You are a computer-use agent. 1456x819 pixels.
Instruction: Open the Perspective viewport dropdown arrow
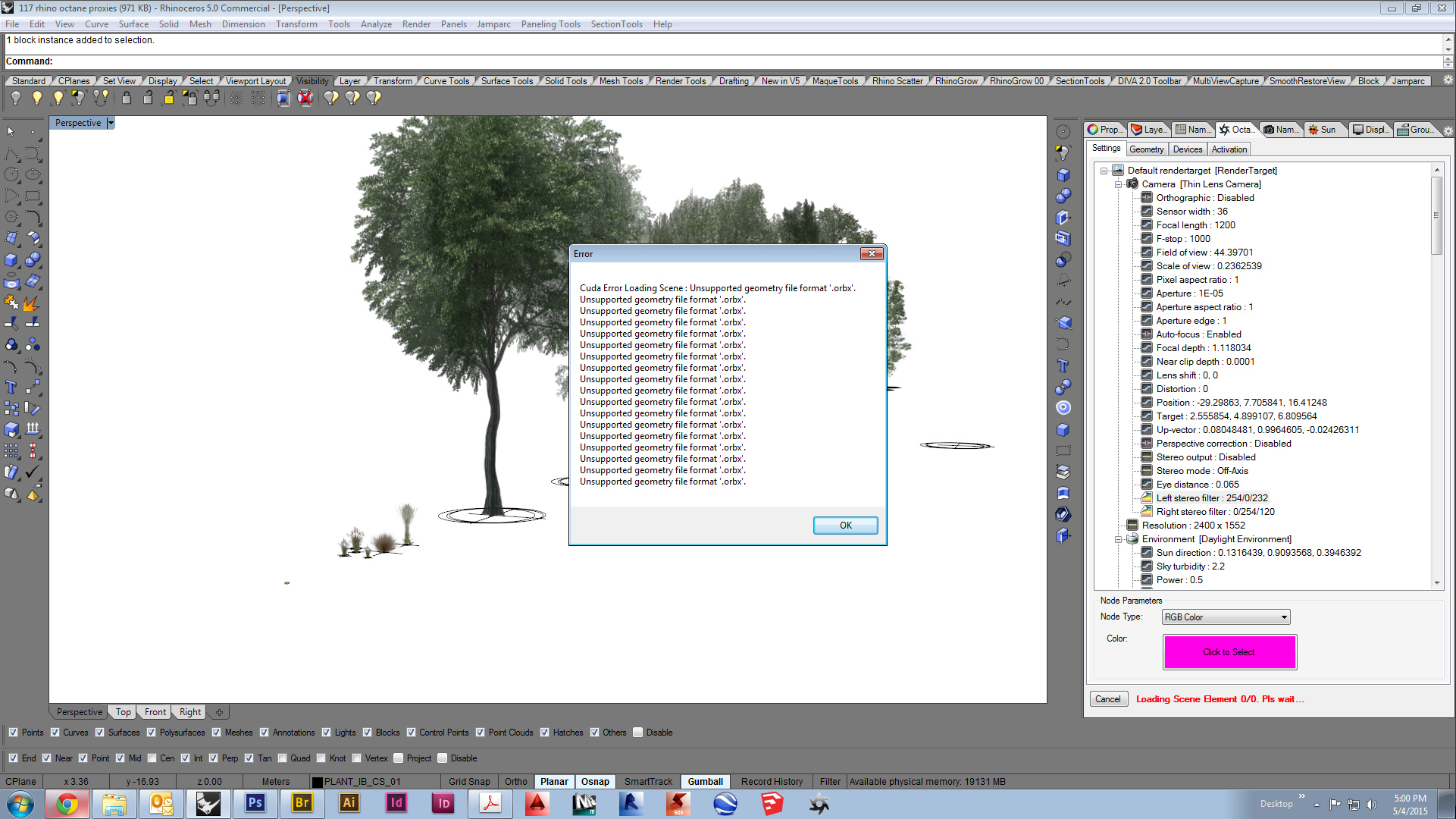111,123
